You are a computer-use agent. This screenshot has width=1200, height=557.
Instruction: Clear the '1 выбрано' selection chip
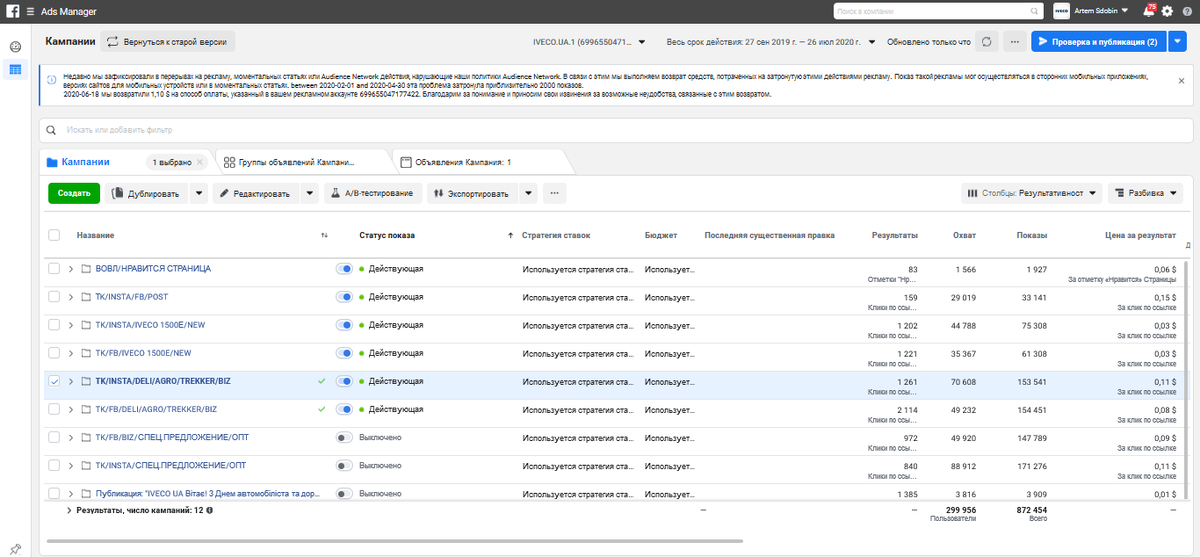click(199, 161)
